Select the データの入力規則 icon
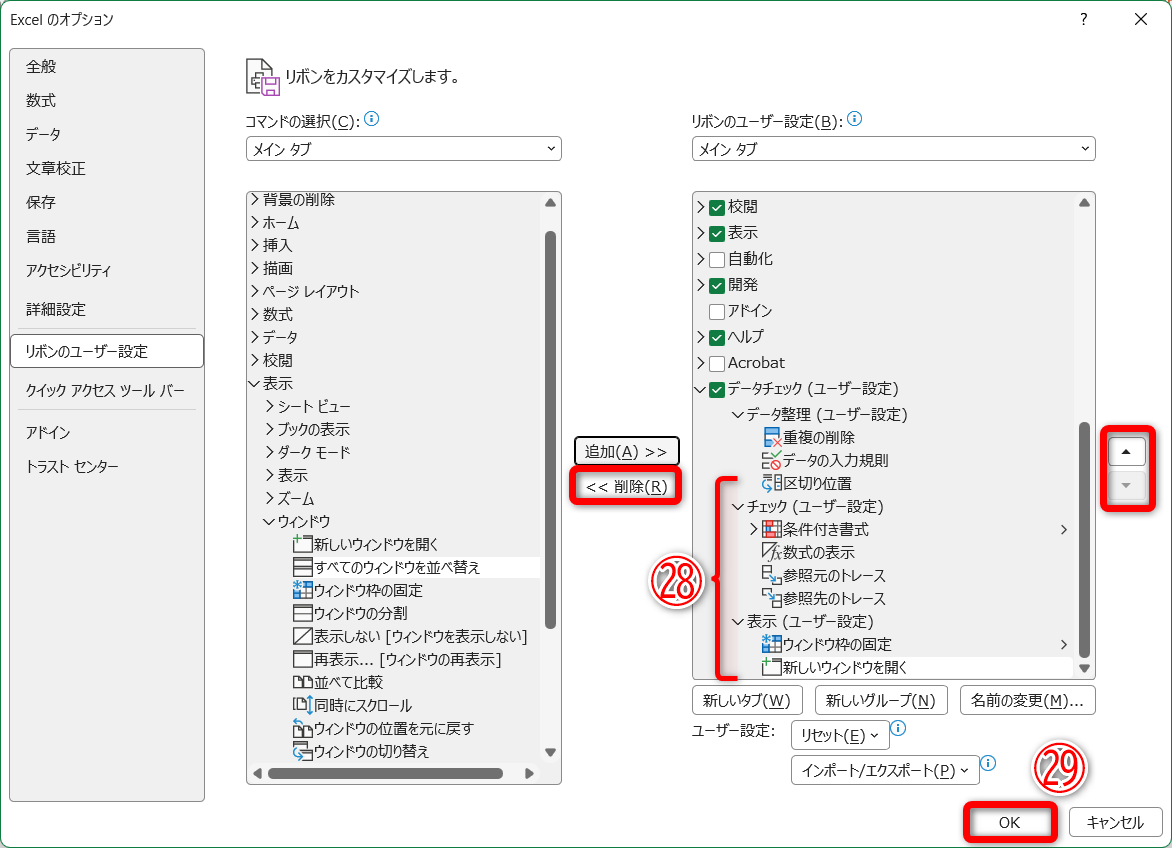The height and width of the screenshot is (848, 1172). (771, 460)
